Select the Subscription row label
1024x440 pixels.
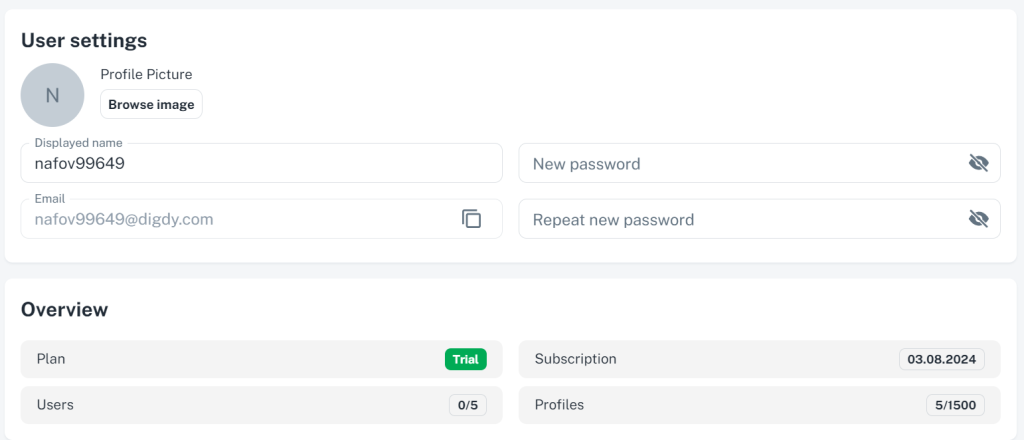[x=575, y=359]
